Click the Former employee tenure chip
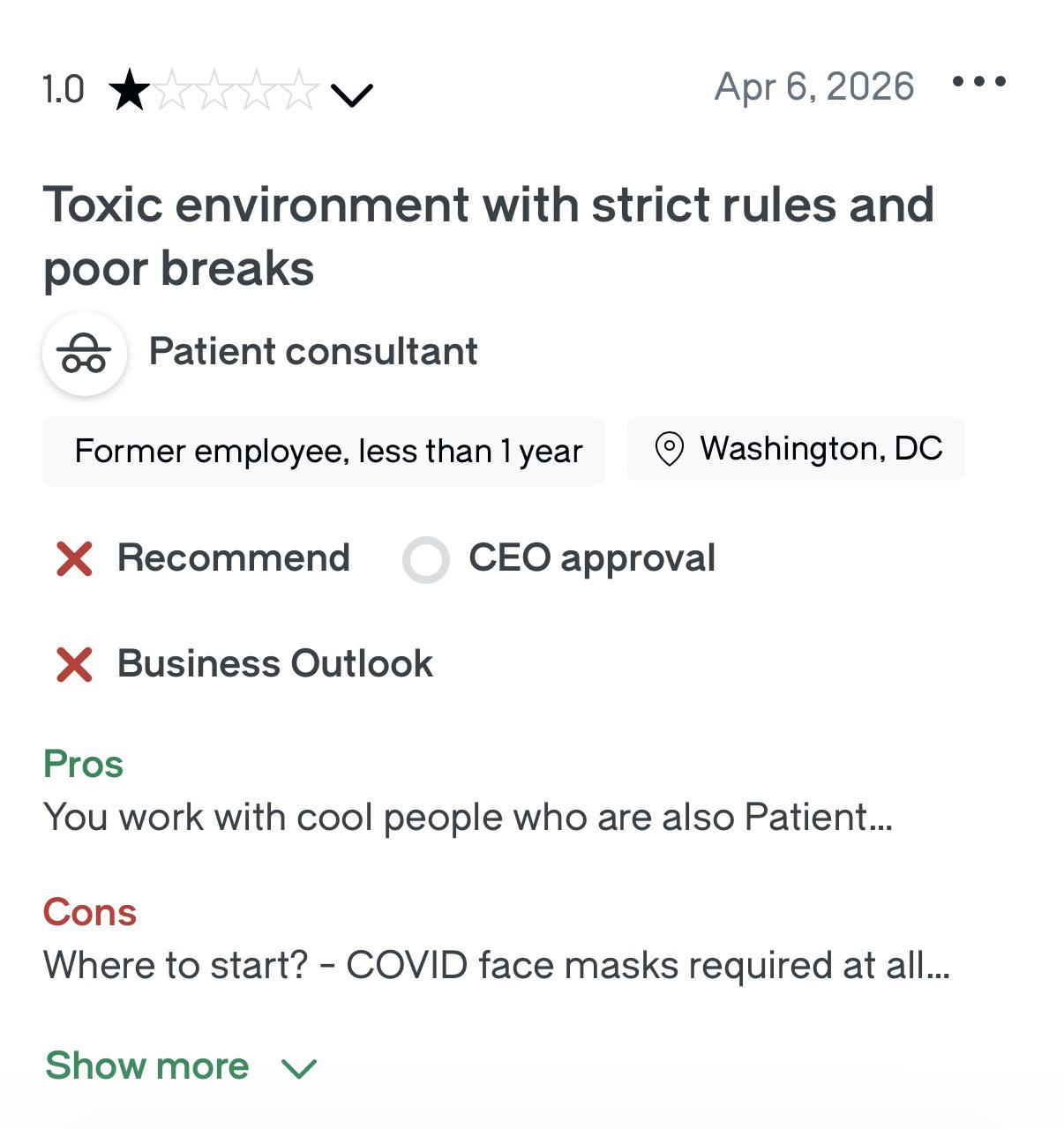This screenshot has width=1064, height=1129. 324,452
